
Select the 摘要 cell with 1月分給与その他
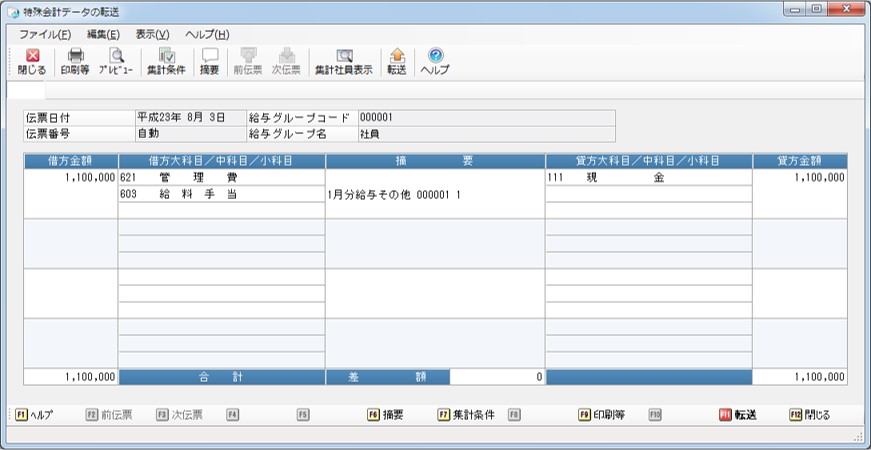(x=436, y=194)
